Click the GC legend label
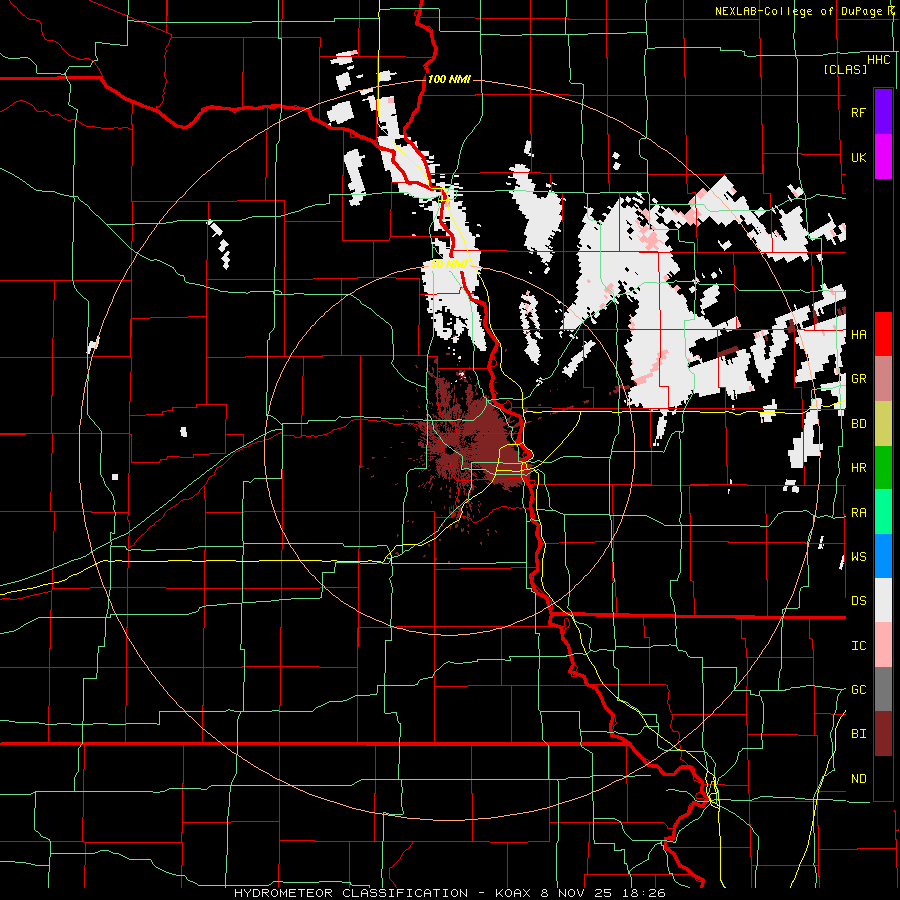Viewport: 900px width, 900px height. 858,690
